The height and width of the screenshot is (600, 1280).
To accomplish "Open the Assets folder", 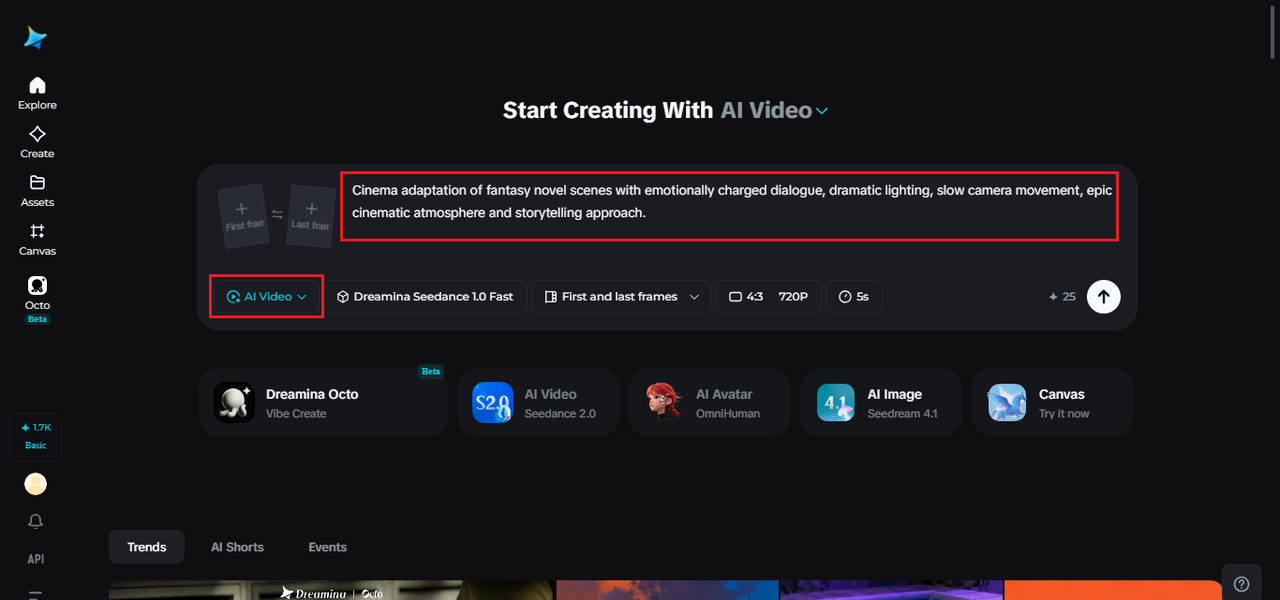I will click(37, 190).
